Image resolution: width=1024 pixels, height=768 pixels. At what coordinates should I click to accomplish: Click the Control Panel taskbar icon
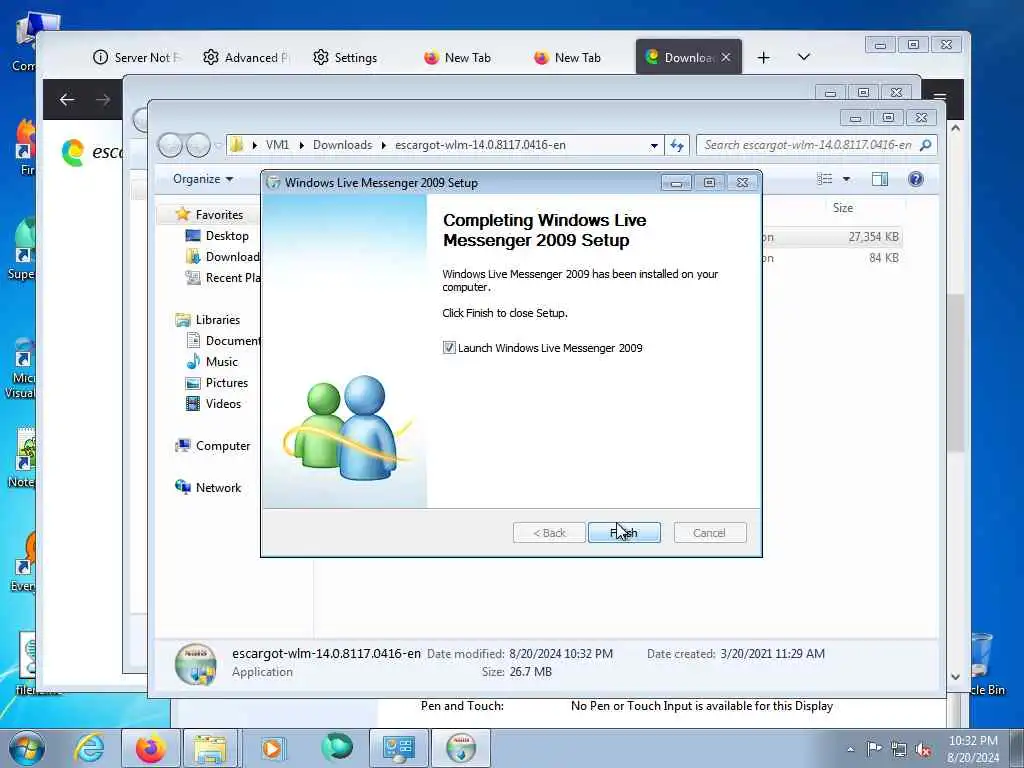pyautogui.click(x=398, y=748)
